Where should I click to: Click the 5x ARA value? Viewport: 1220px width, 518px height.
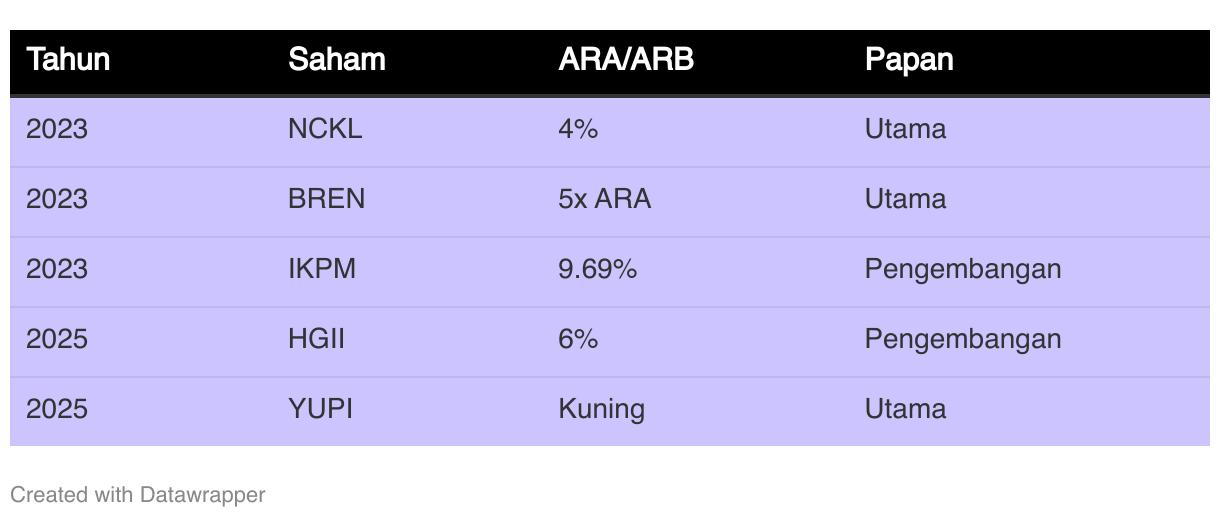tap(605, 200)
